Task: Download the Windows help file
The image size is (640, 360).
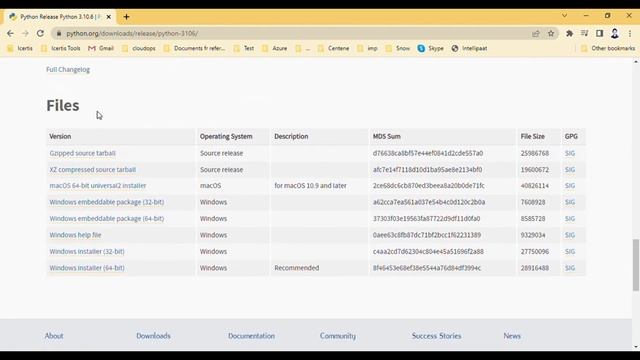Action: [x=75, y=235]
